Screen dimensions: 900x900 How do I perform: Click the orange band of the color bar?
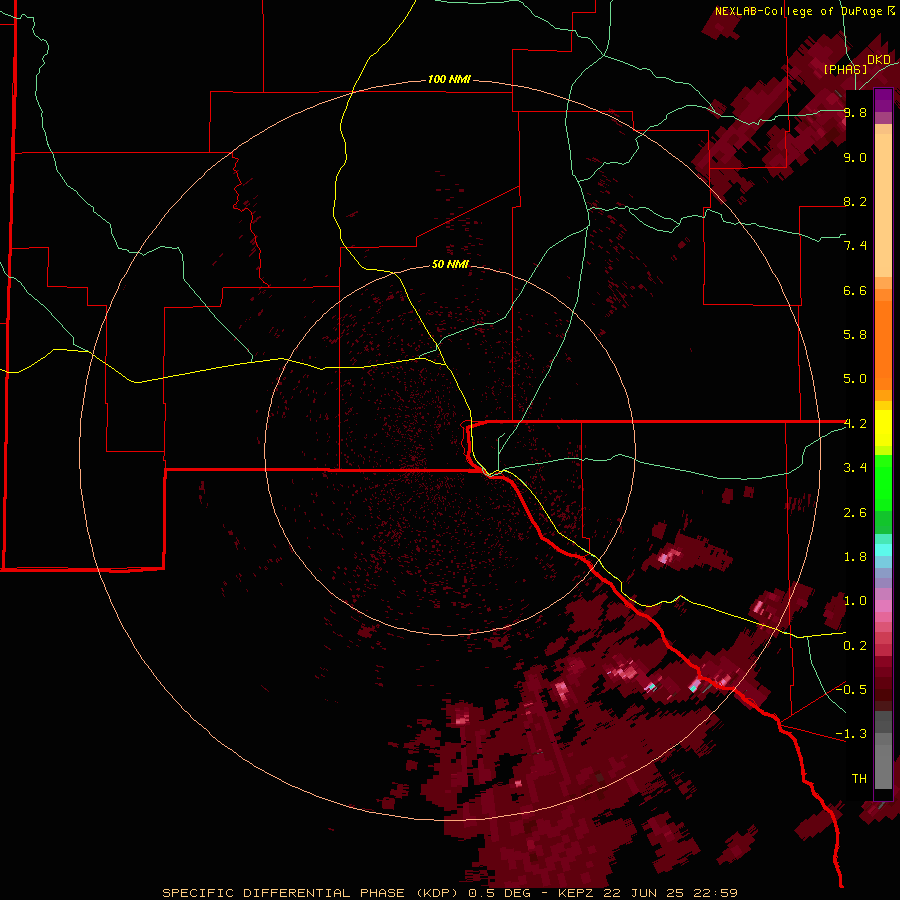(x=883, y=346)
